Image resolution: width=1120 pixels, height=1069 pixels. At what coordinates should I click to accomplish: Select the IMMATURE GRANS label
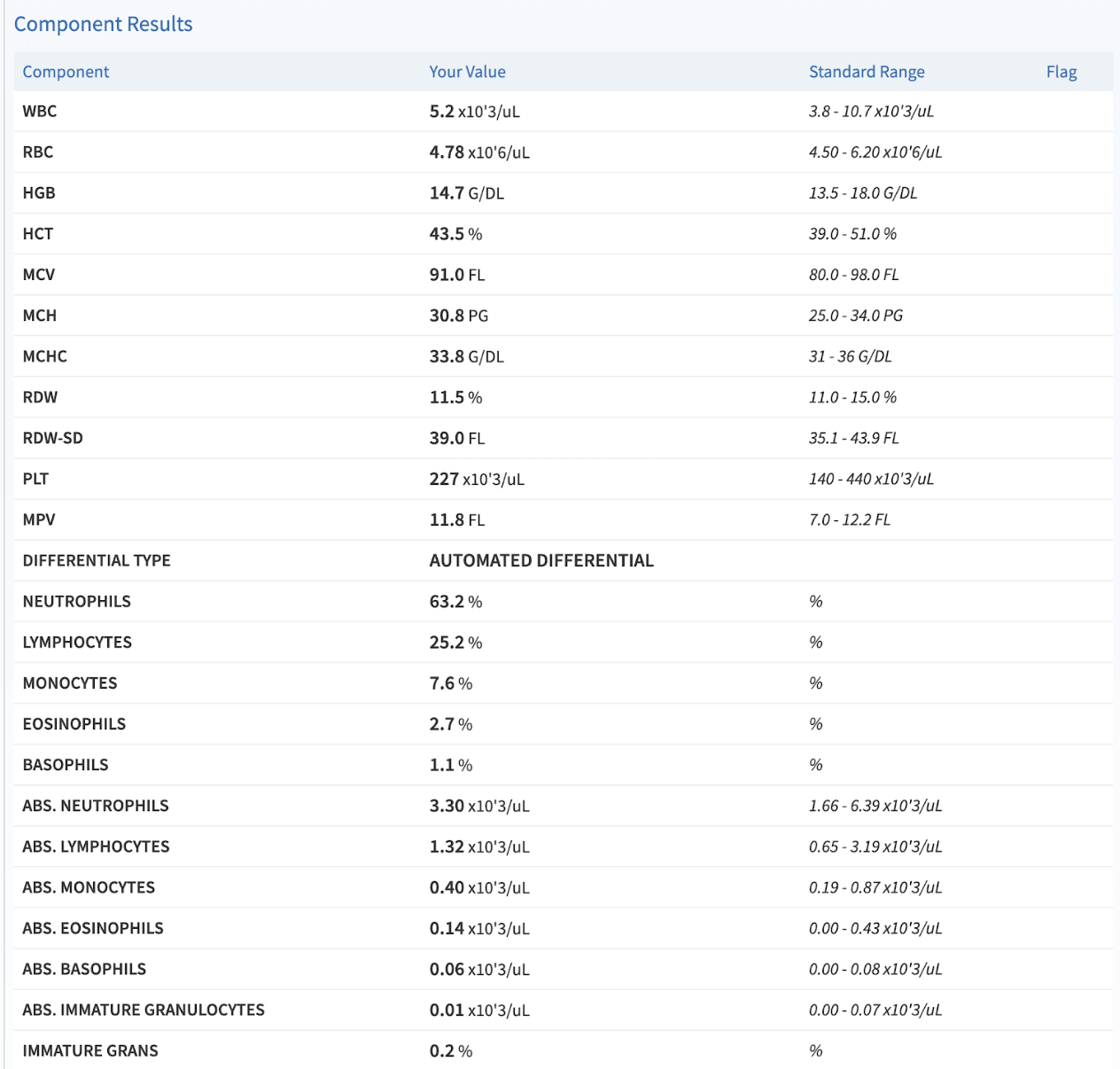click(x=90, y=1049)
